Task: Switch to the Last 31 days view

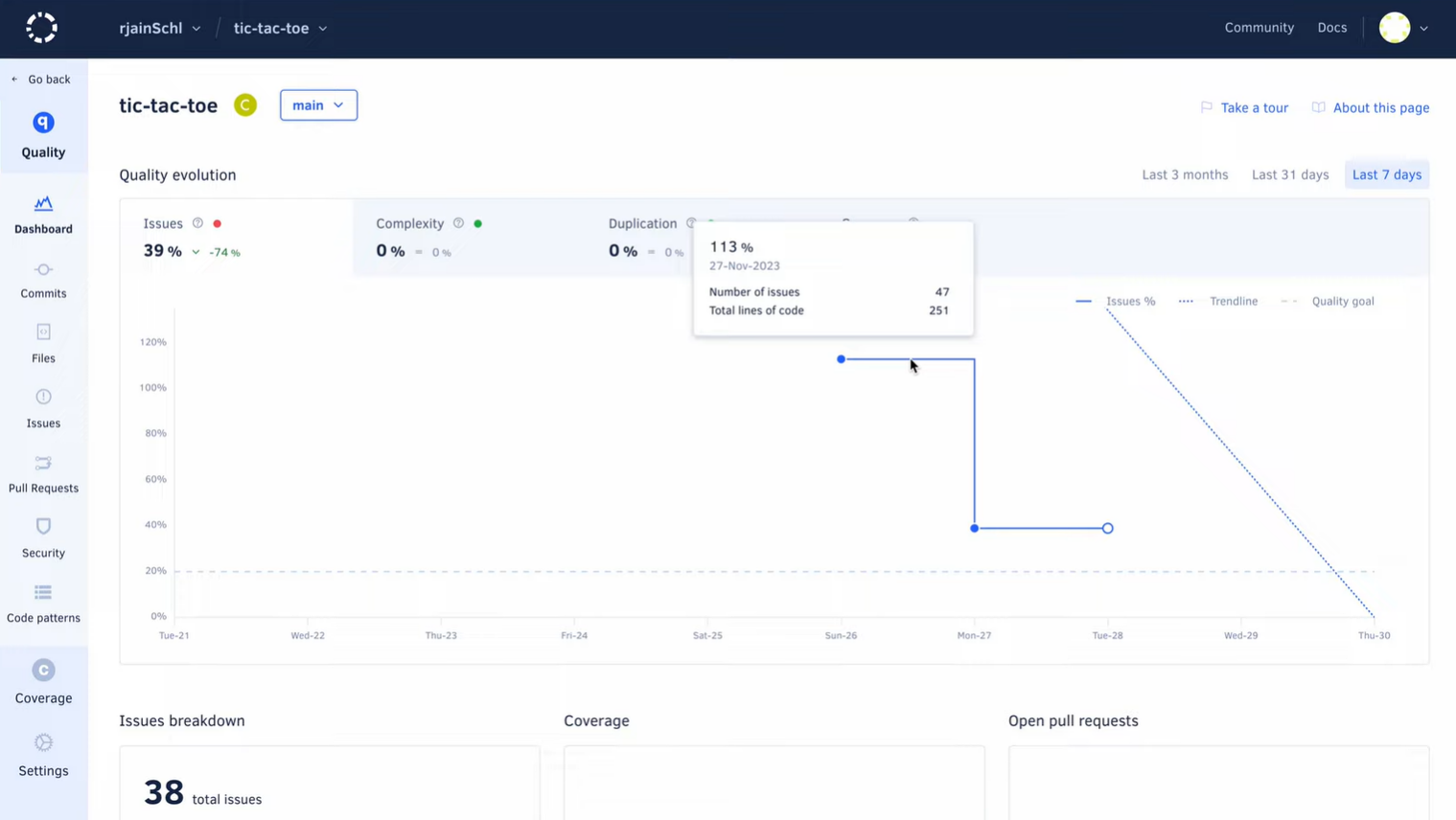Action: point(1289,174)
